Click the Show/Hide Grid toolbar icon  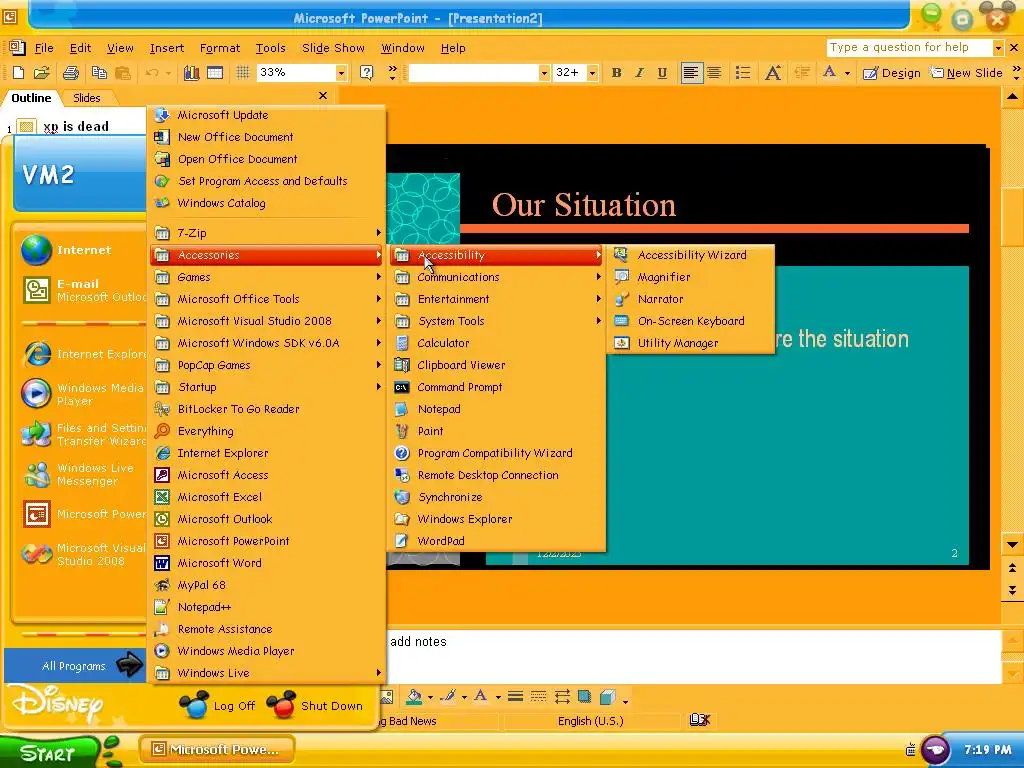click(x=243, y=73)
